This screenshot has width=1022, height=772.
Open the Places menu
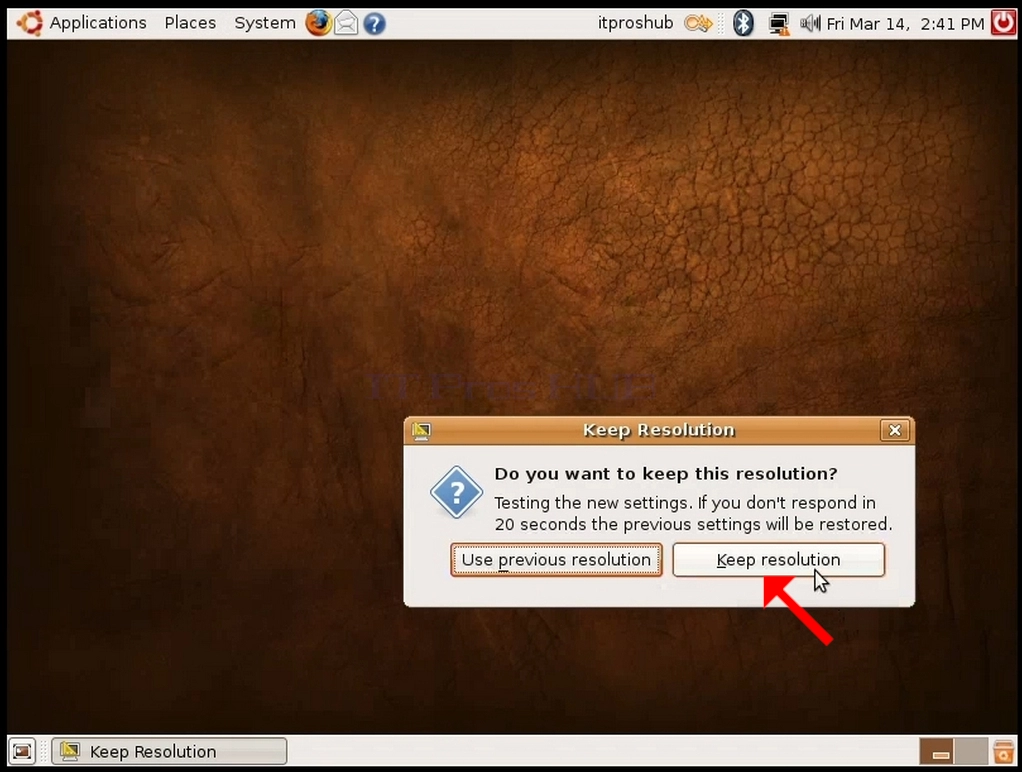pyautogui.click(x=190, y=23)
